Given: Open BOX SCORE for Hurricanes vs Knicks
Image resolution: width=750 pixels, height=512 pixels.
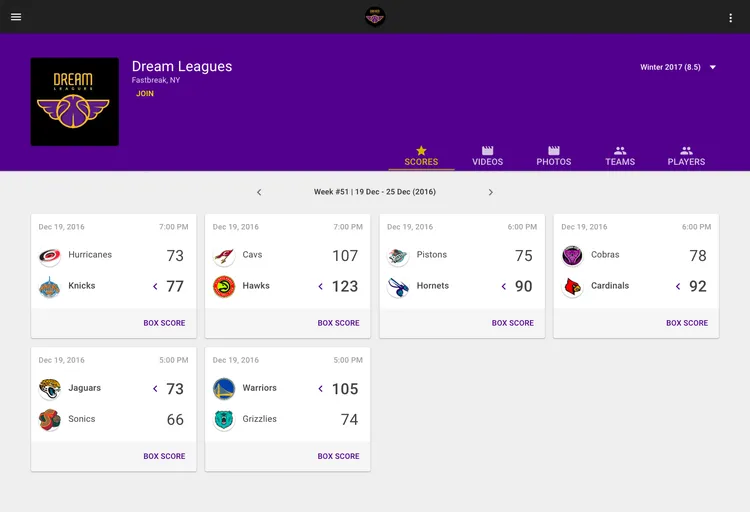Looking at the screenshot, I should pos(164,323).
